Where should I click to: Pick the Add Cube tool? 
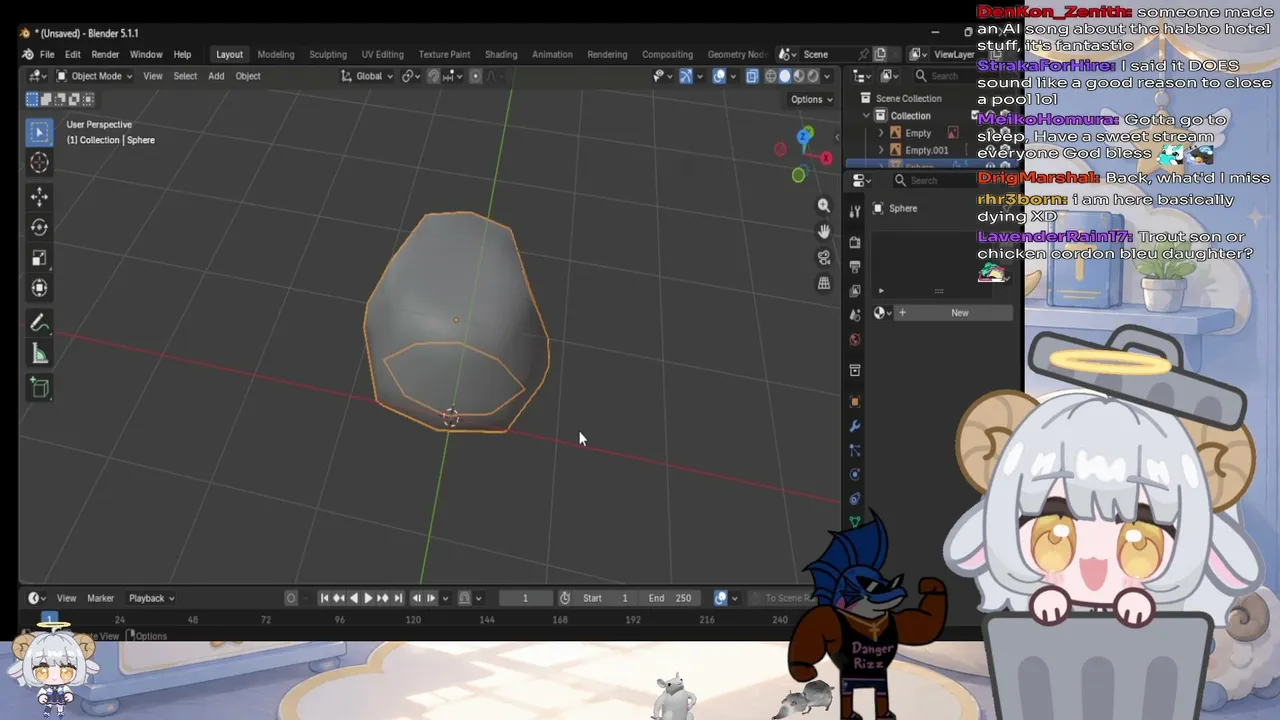click(x=39, y=388)
